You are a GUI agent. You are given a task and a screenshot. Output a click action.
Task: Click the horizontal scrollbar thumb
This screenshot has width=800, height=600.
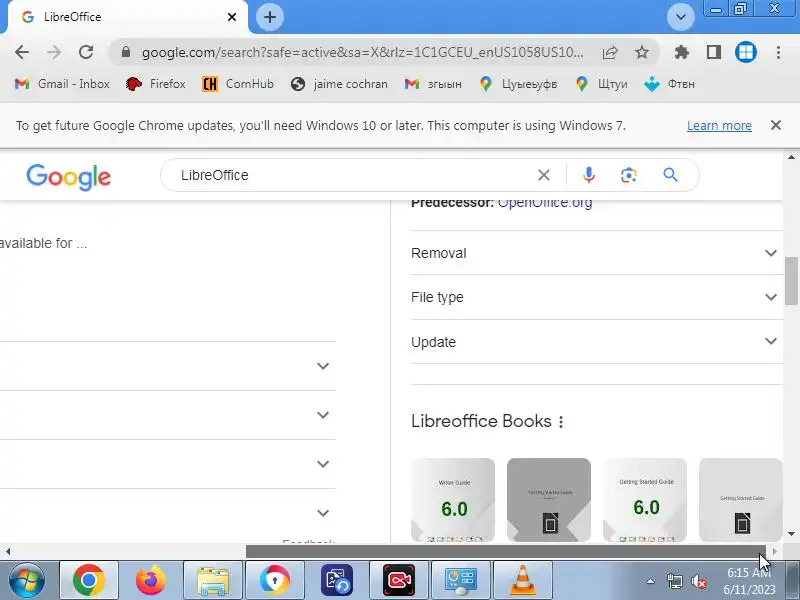pyautogui.click(x=506, y=552)
